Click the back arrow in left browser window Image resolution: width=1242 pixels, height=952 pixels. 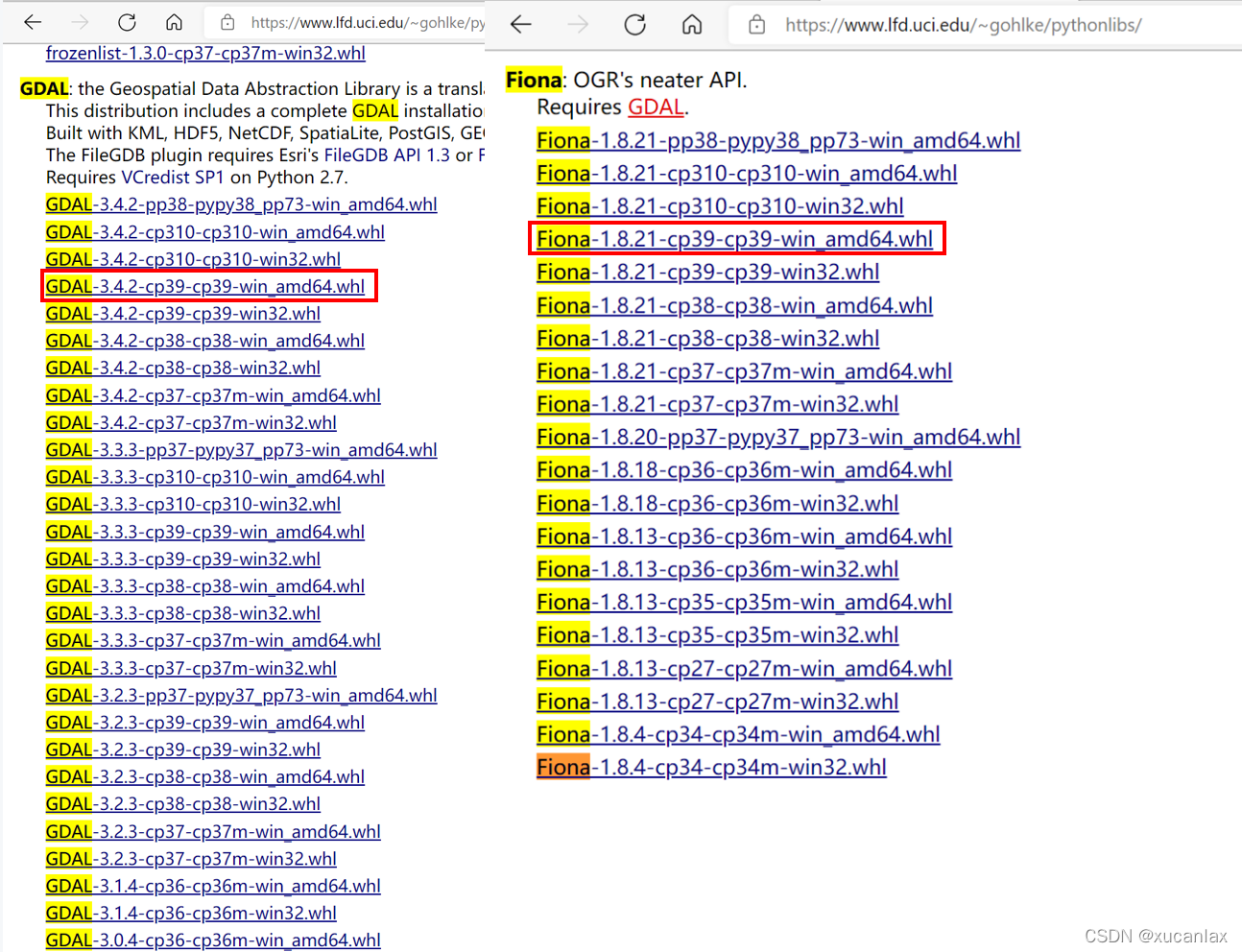point(33,22)
